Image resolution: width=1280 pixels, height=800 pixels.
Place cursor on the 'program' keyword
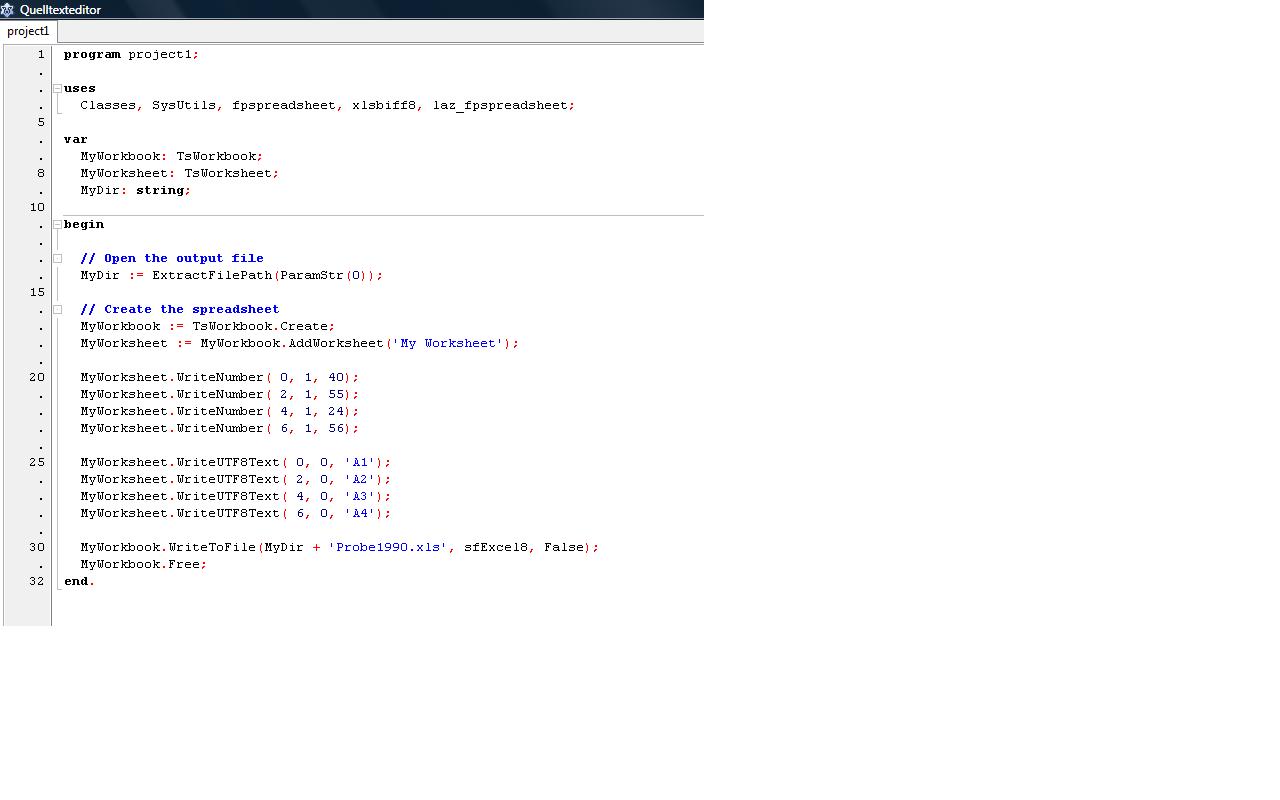click(92, 55)
